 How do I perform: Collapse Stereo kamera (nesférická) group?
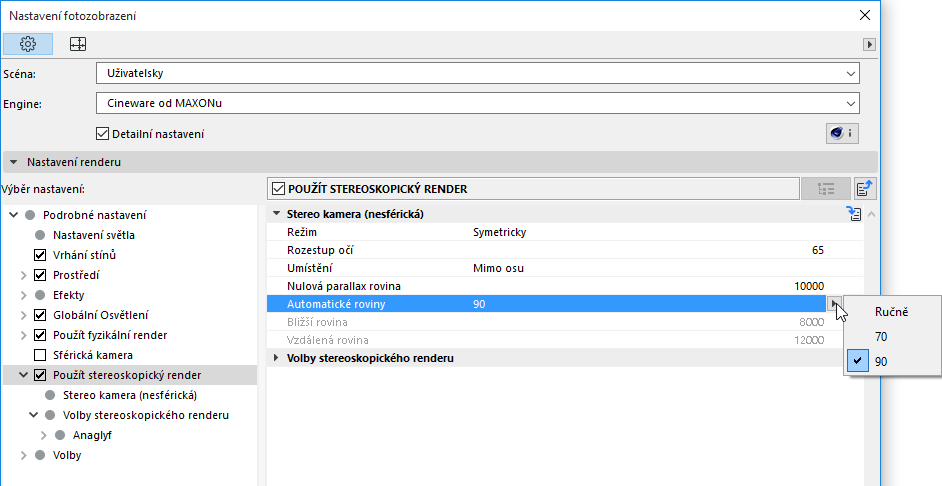click(x=276, y=214)
